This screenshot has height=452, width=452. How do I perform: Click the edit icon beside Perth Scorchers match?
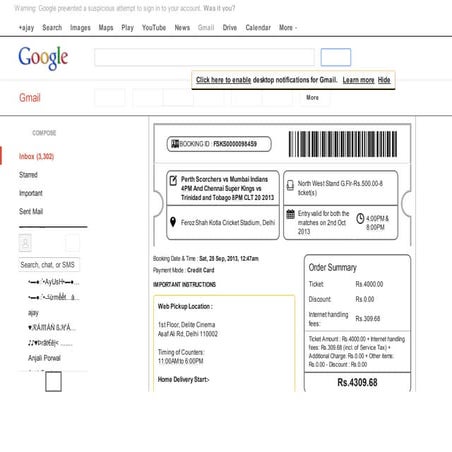(x=173, y=180)
